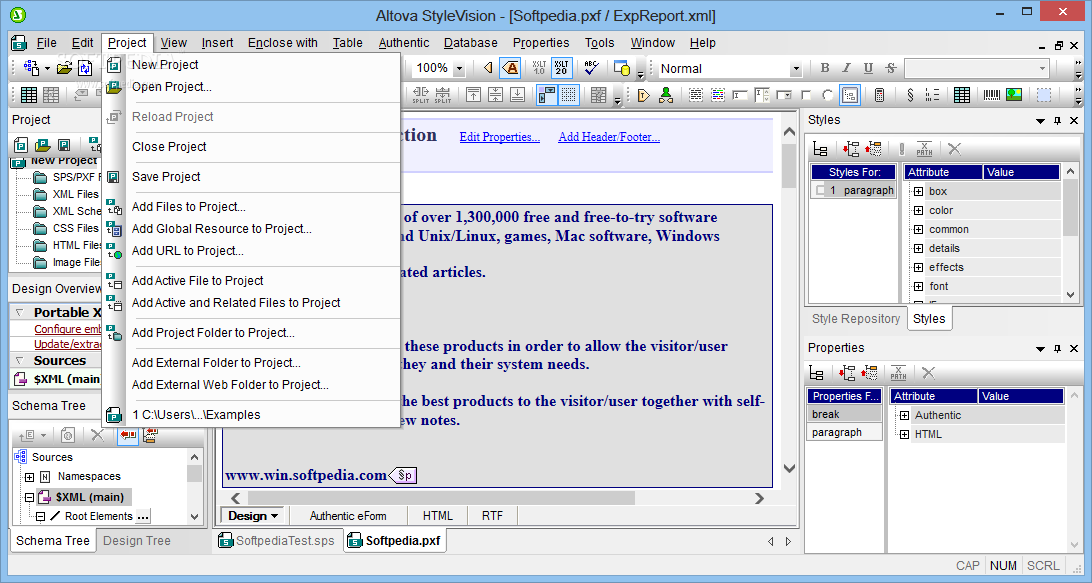The width and height of the screenshot is (1092, 583).
Task: Expand the 'effects' style attribute group
Action: point(918,267)
